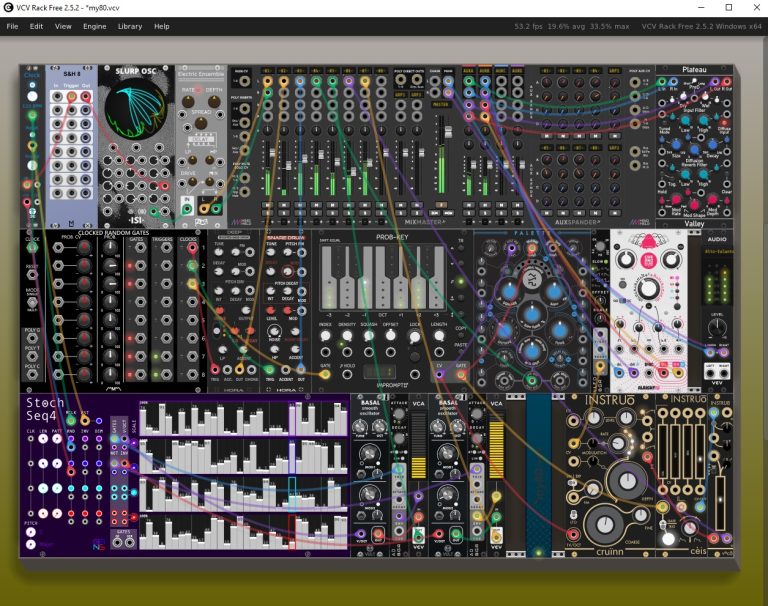Click top sequence bar display in Stoch Seq4
This screenshot has height=606, width=768.
243,418
